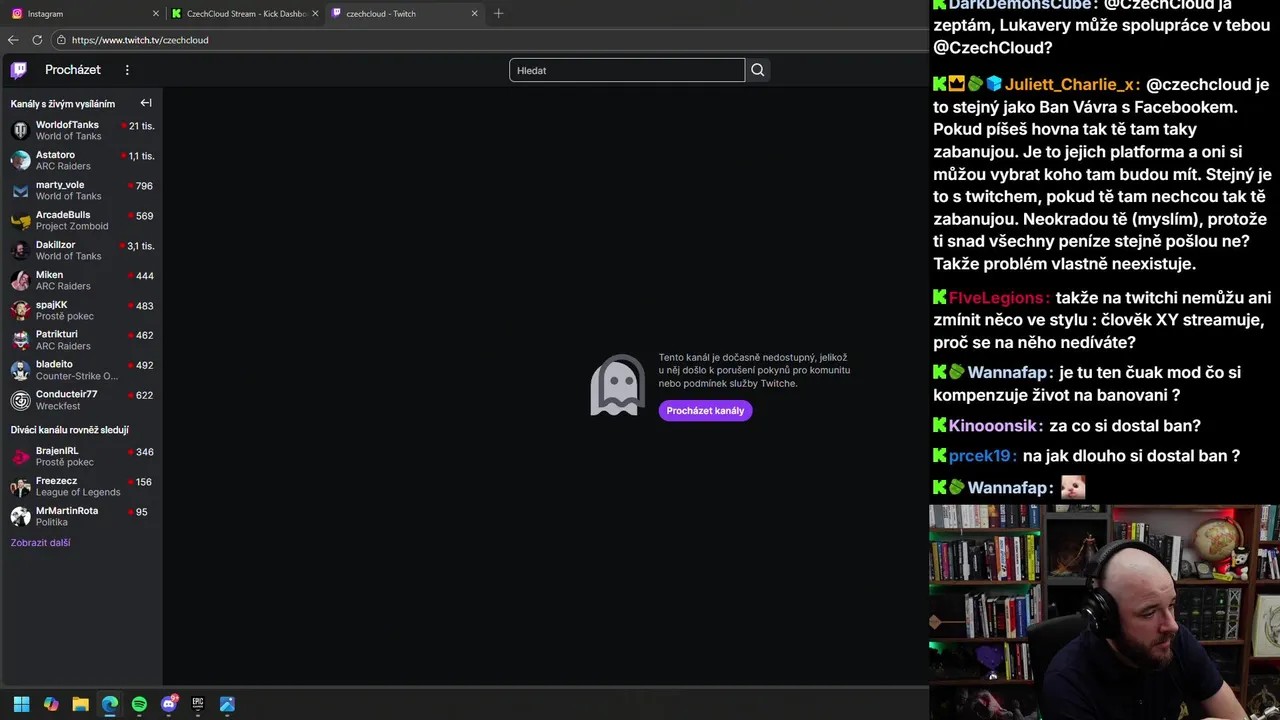Image resolution: width=1280 pixels, height=720 pixels.
Task: Open Astatoro channel in sidebar
Action: point(81,161)
